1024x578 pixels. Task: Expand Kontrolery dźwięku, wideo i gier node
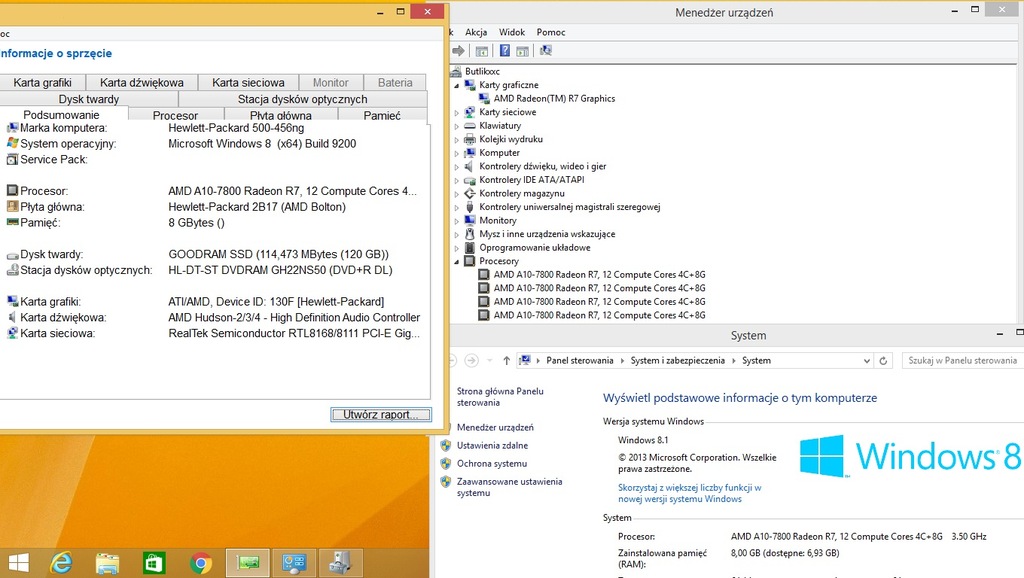point(456,167)
